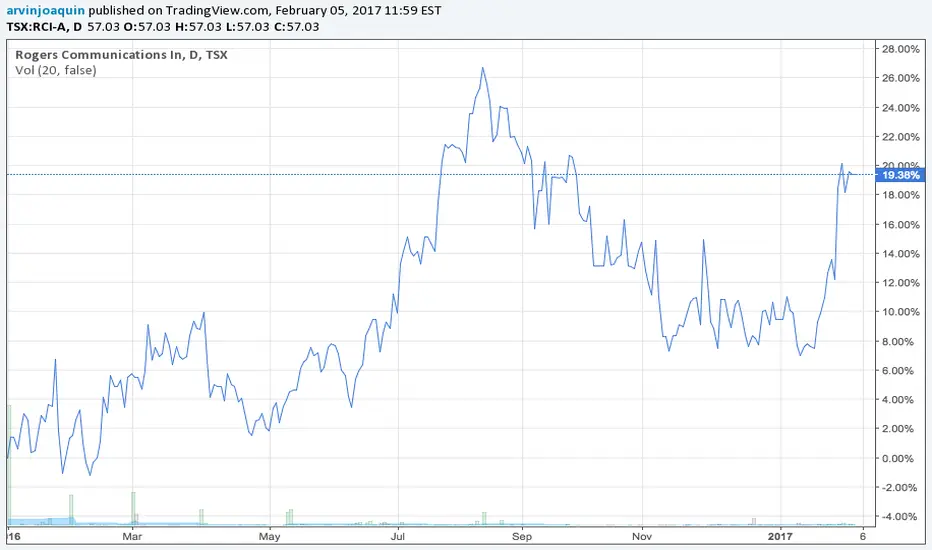Click the 2017 label on time axis
This screenshot has width=932, height=550.
780,537
